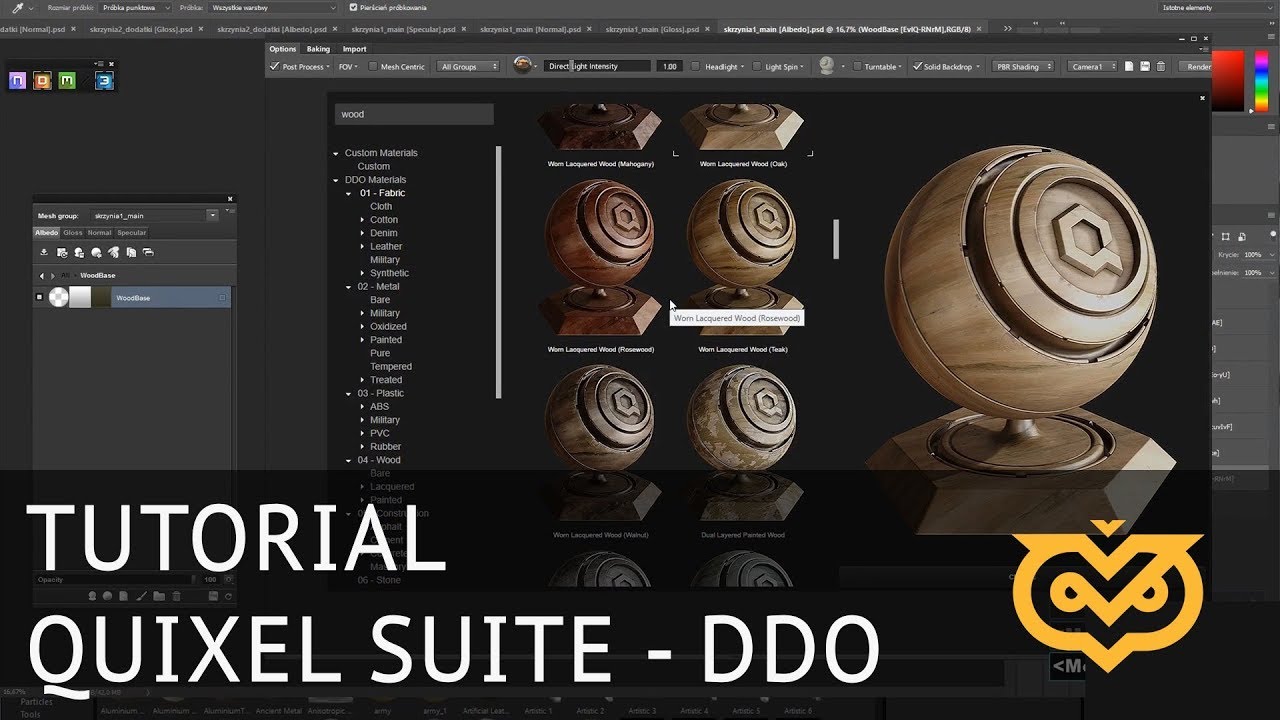This screenshot has width=1280, height=720.
Task: Open the All Groups dropdown
Action: click(x=468, y=67)
